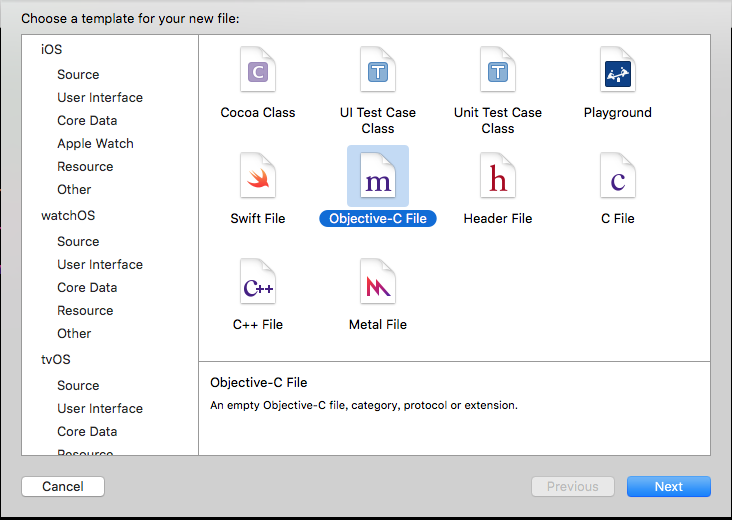Choose the C++ File template icon

pos(258,281)
